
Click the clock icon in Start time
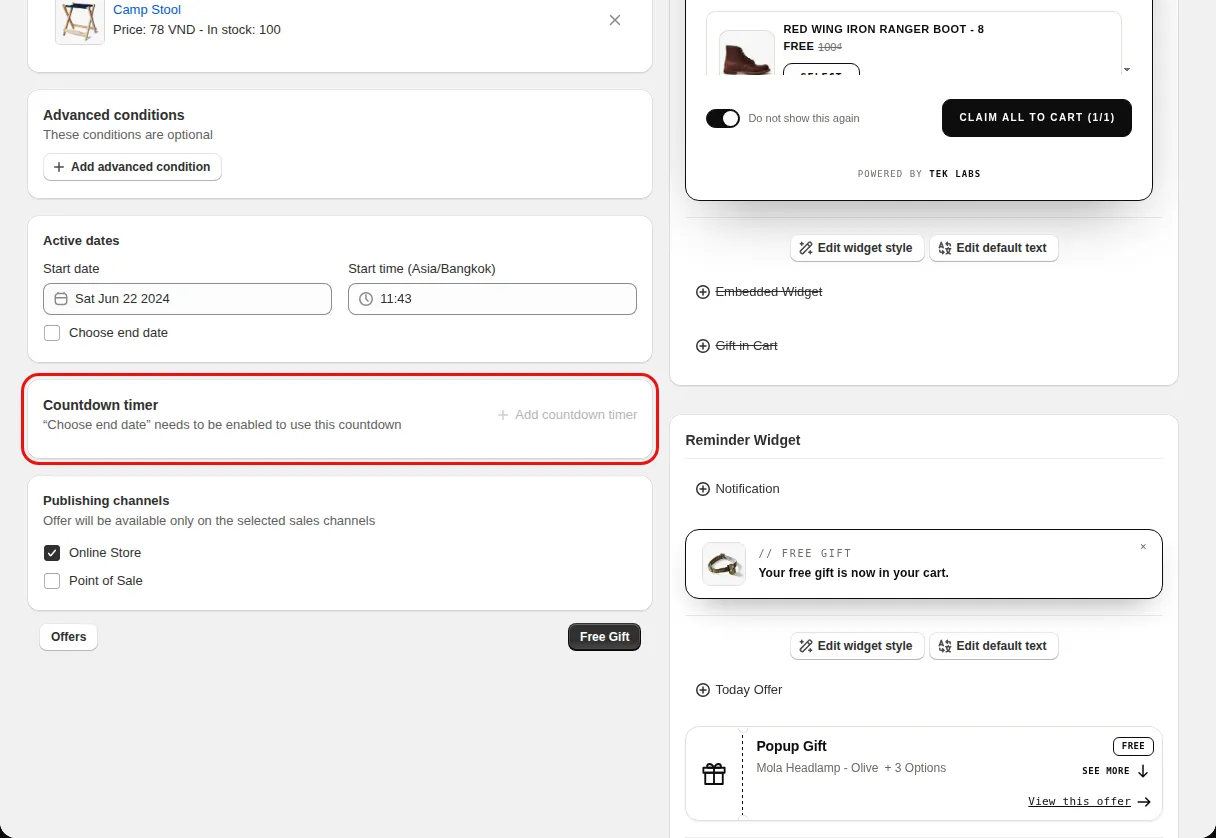pyautogui.click(x=366, y=299)
